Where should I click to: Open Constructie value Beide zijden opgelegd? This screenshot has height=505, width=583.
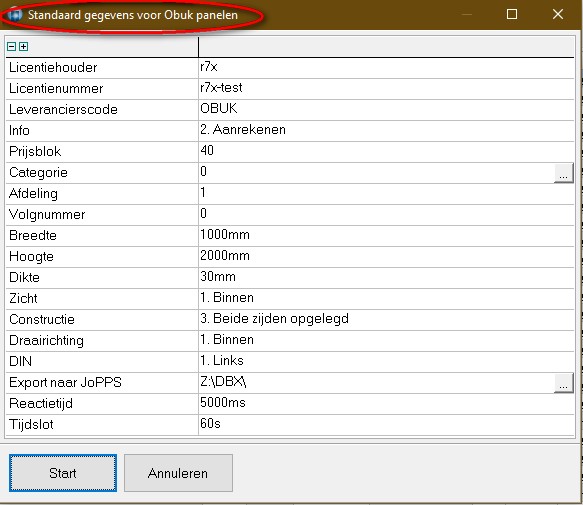click(386, 319)
